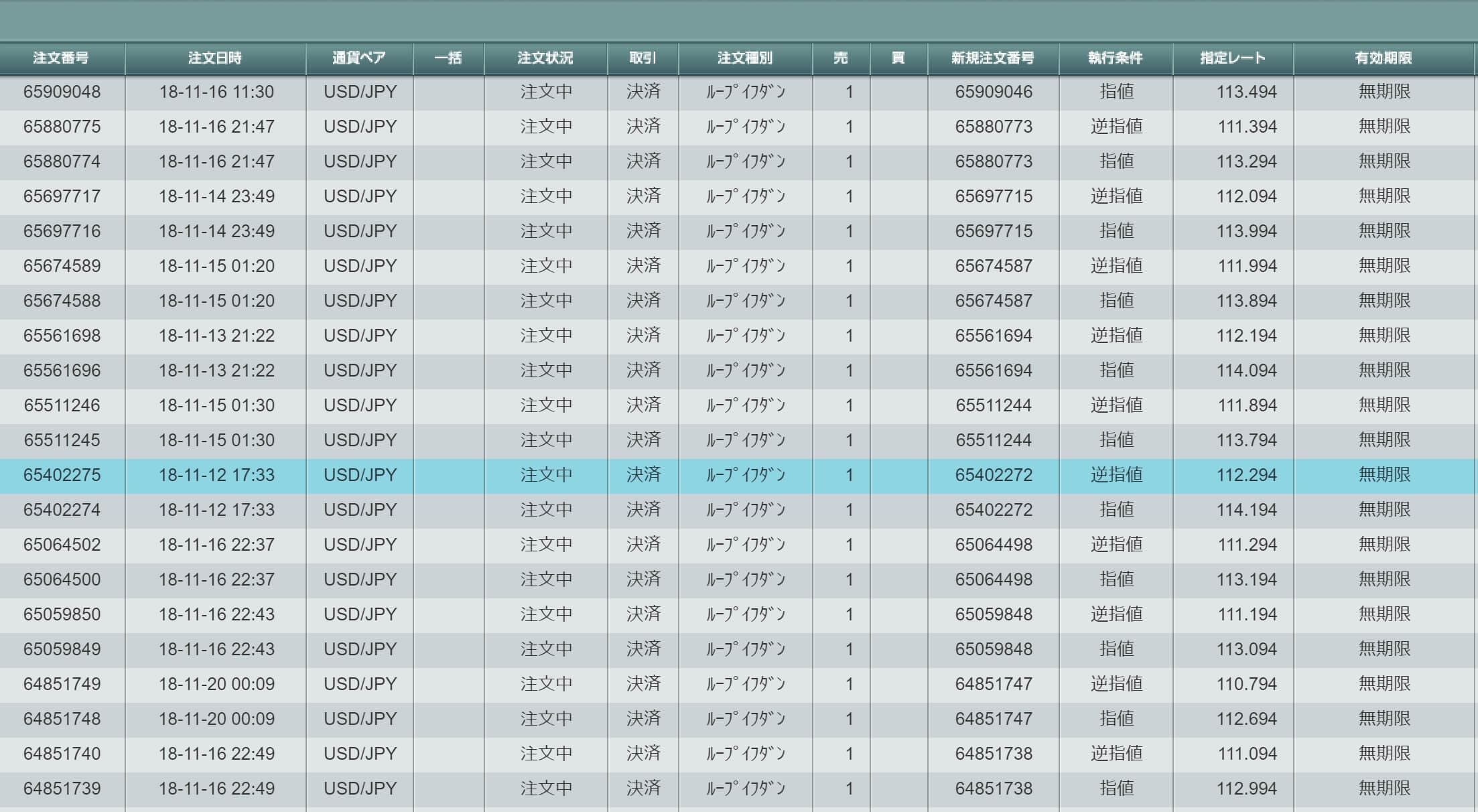Select order number 65697717

[x=62, y=196]
